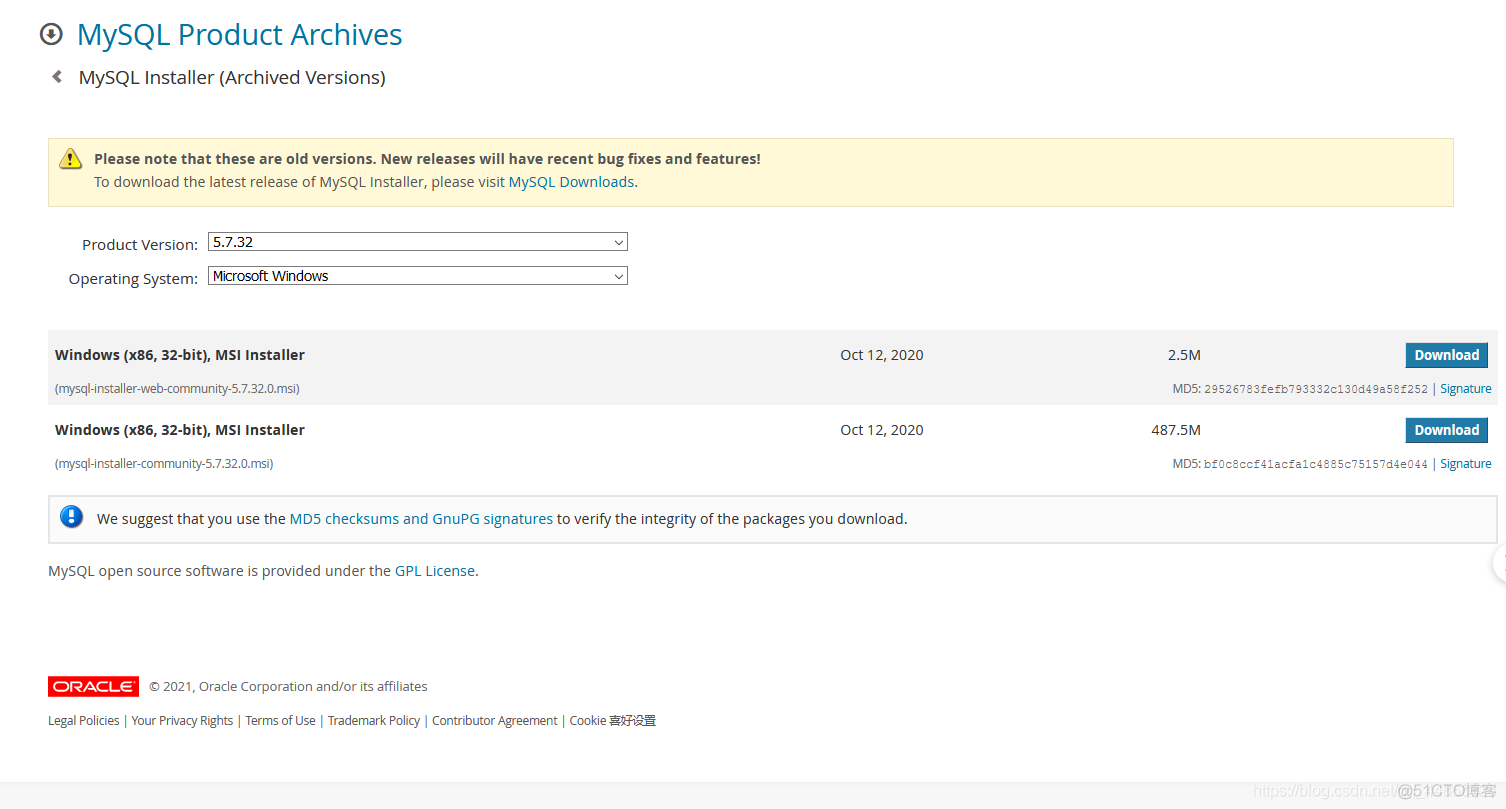Open the Product Version dropdown
This screenshot has width=1506, height=809.
pos(418,242)
